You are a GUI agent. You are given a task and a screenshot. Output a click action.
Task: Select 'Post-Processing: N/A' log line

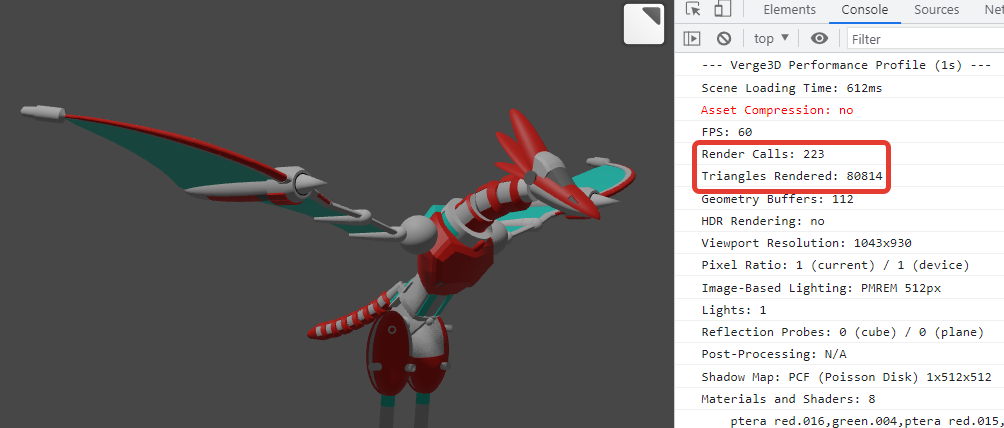773,354
